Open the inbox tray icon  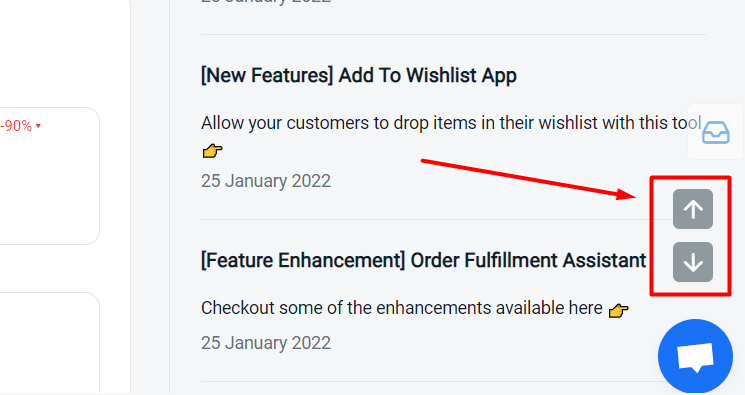716,133
